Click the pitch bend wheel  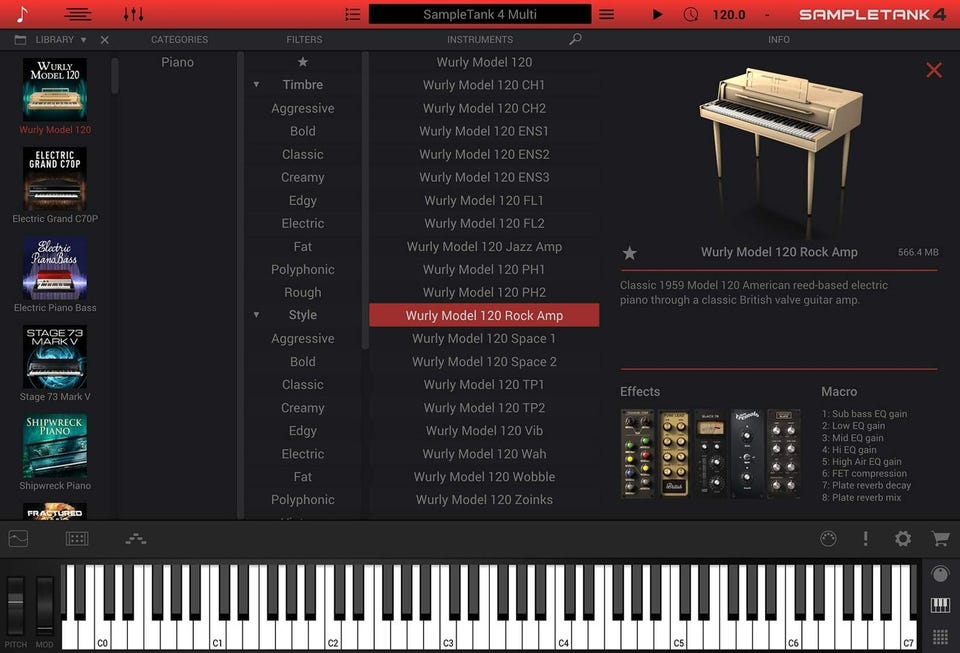(x=16, y=605)
